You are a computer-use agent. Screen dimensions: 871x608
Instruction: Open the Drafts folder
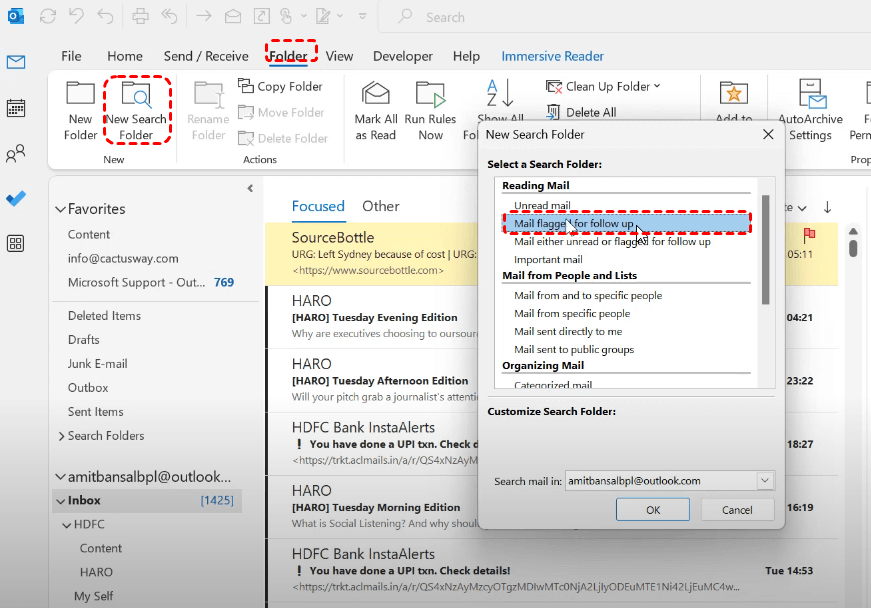83,339
